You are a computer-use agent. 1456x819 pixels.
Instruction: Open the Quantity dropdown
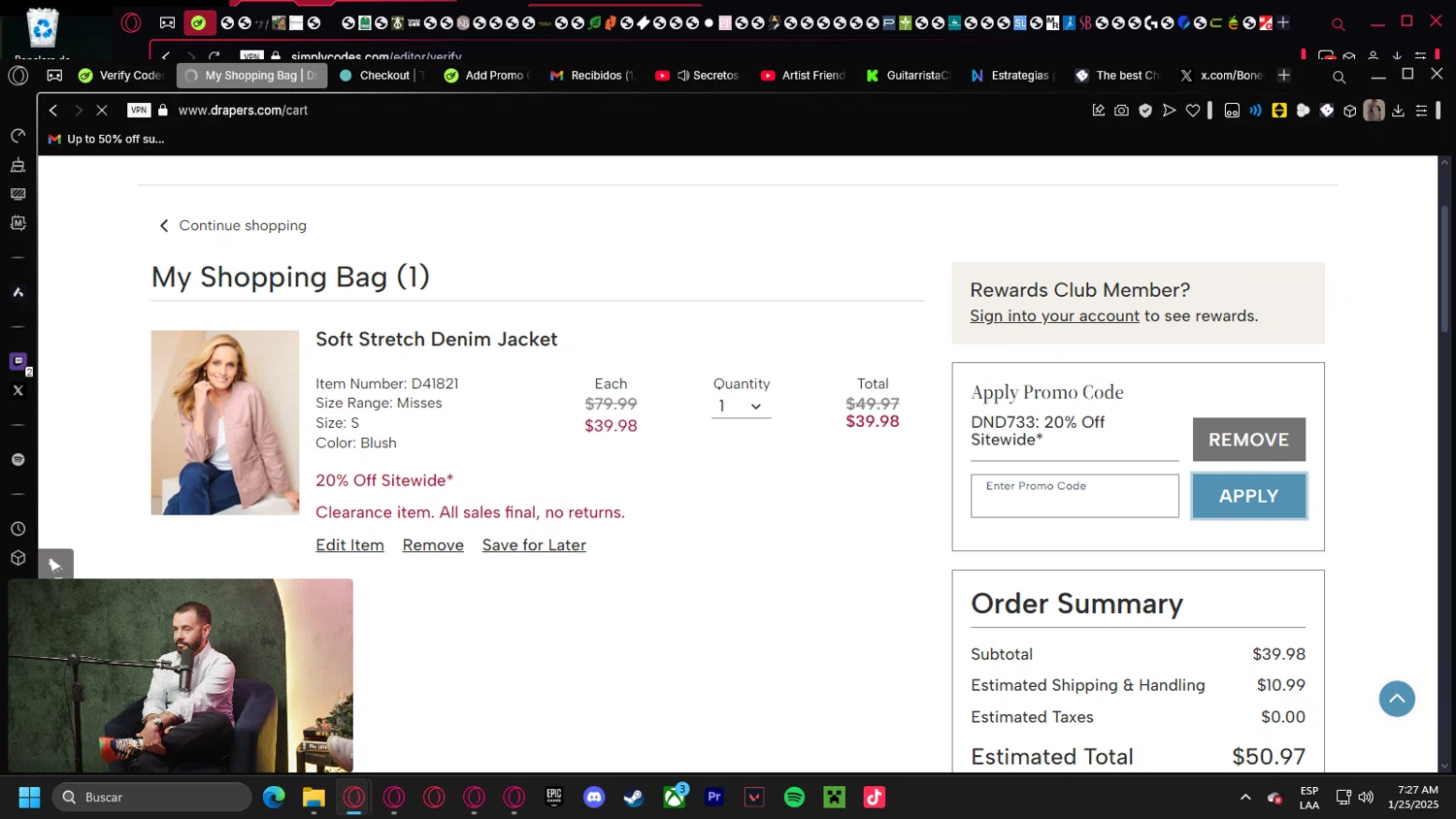[x=741, y=407]
